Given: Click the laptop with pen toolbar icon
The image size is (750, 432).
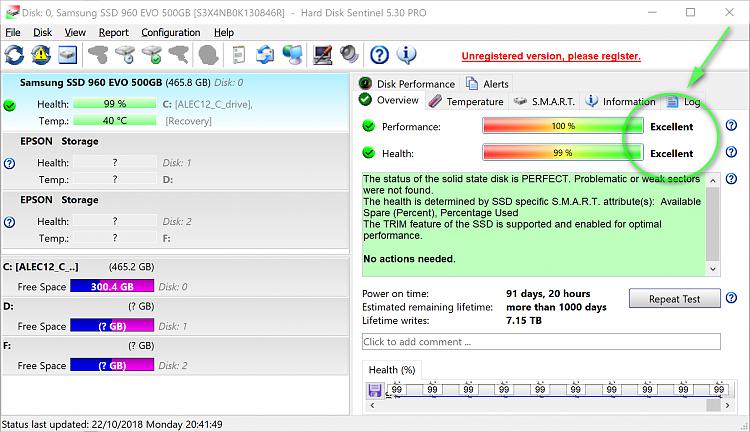Looking at the screenshot, I should coord(323,55).
